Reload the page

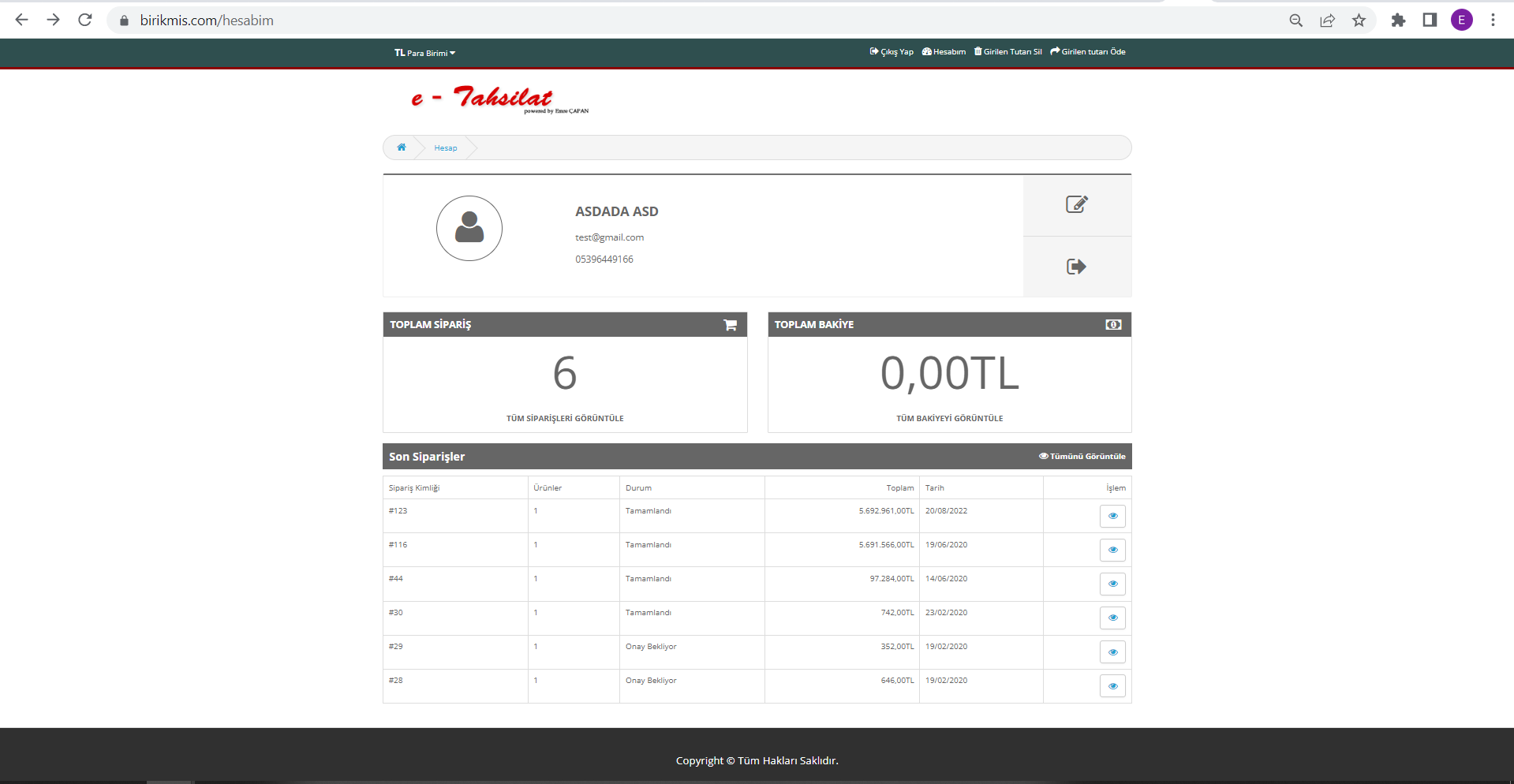(x=85, y=21)
